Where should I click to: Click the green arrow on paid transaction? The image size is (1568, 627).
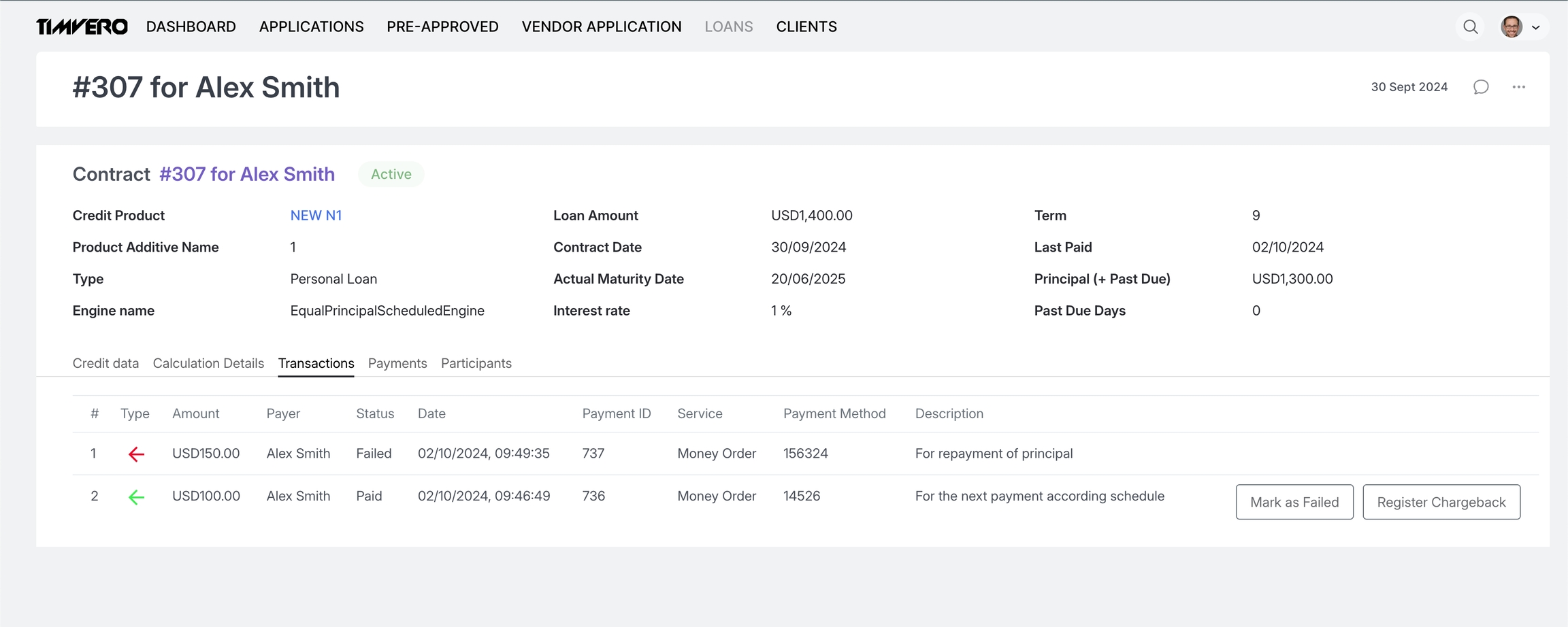136,497
